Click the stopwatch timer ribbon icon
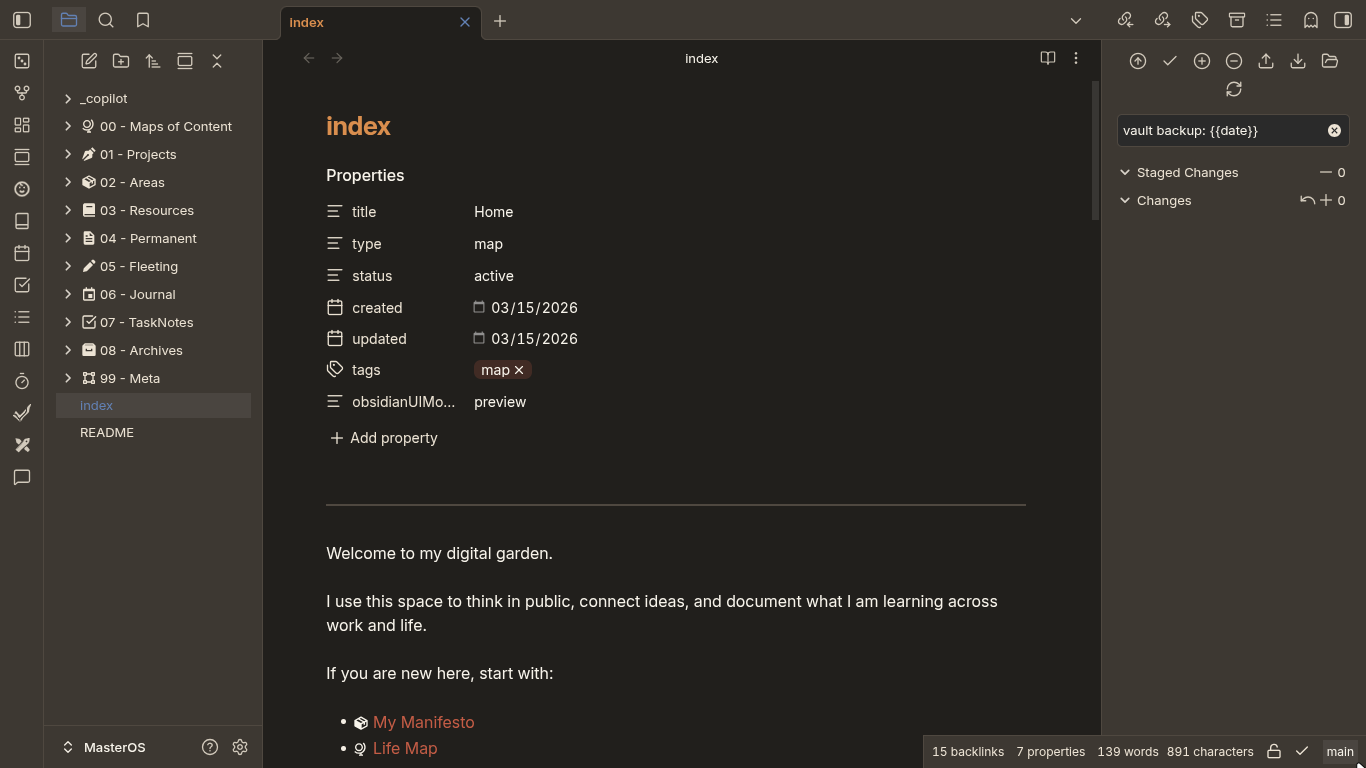This screenshot has width=1366, height=768. [x=22, y=381]
